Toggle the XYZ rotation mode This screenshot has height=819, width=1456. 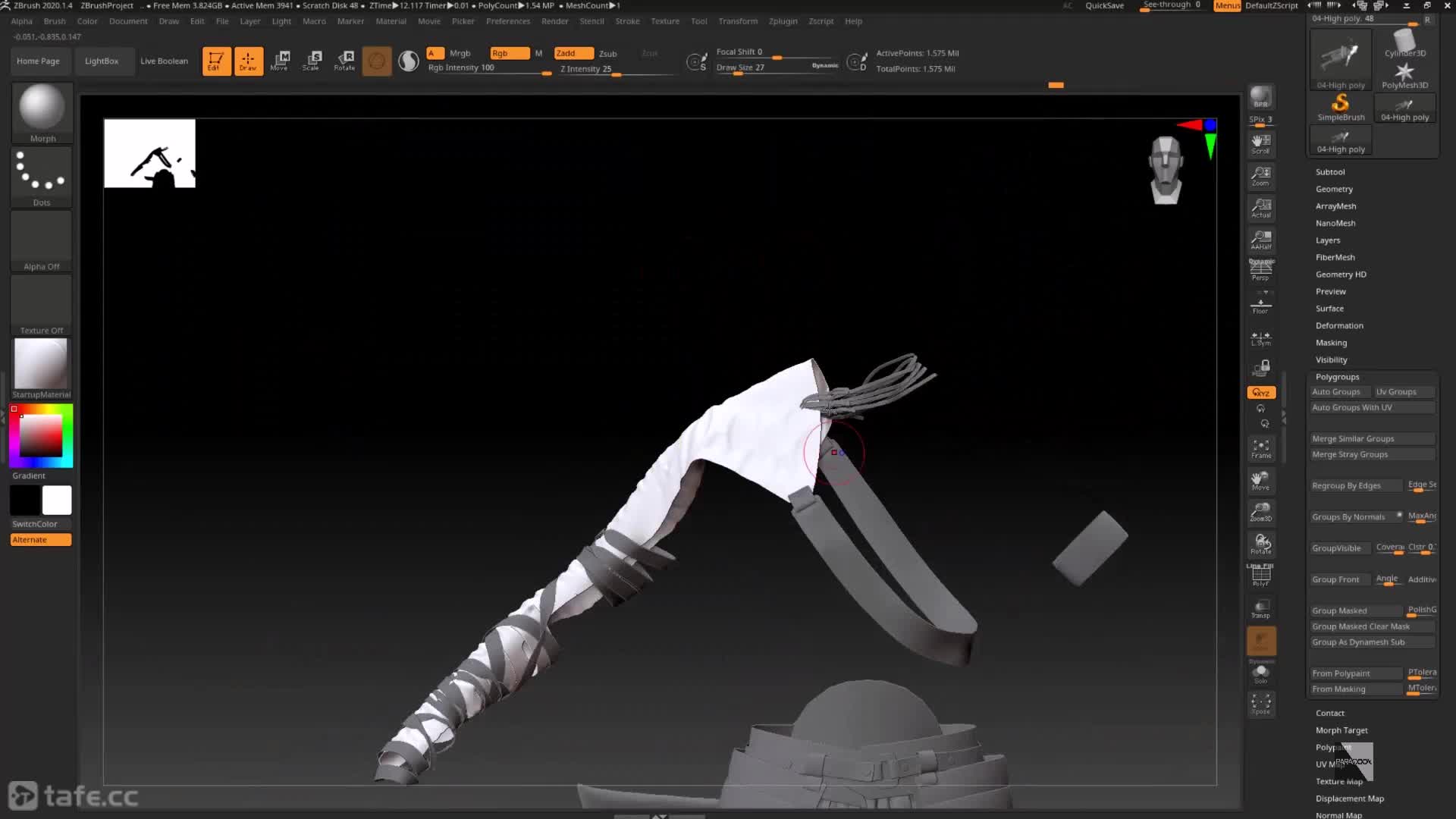coord(1261,392)
